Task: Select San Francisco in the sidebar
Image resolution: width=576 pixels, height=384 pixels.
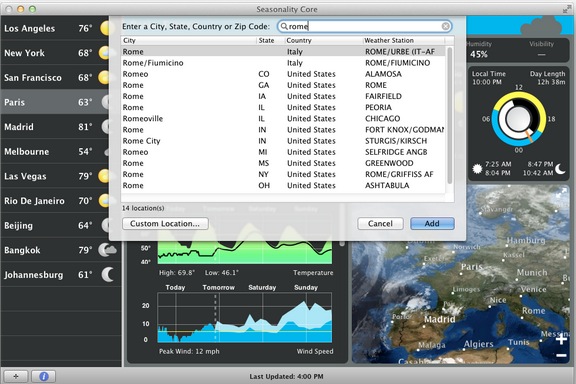Action: [55, 78]
